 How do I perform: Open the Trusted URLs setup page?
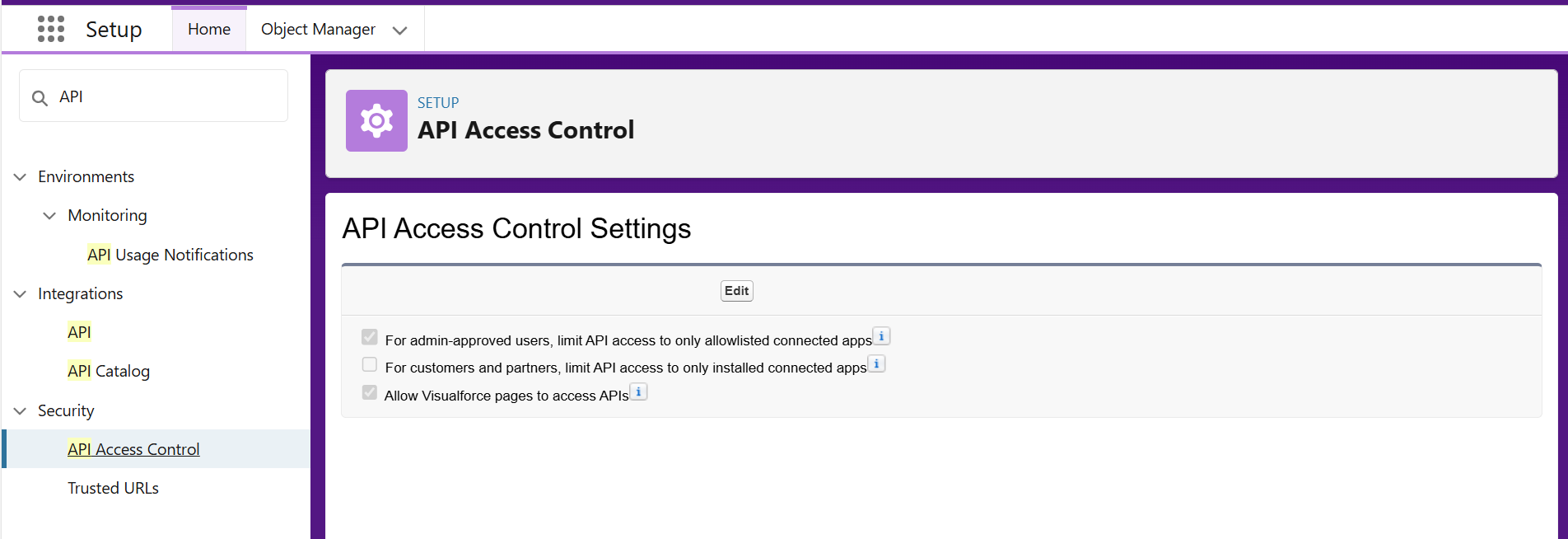[113, 488]
